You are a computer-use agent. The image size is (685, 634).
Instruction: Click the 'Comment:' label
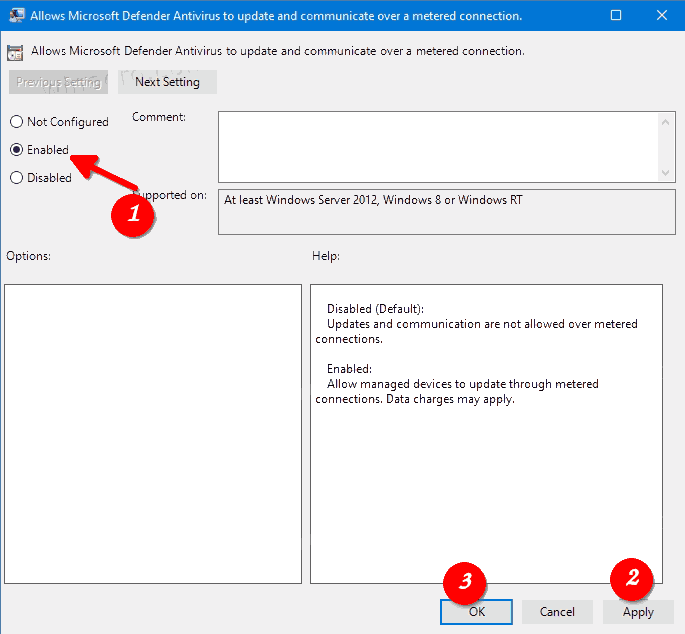159,117
